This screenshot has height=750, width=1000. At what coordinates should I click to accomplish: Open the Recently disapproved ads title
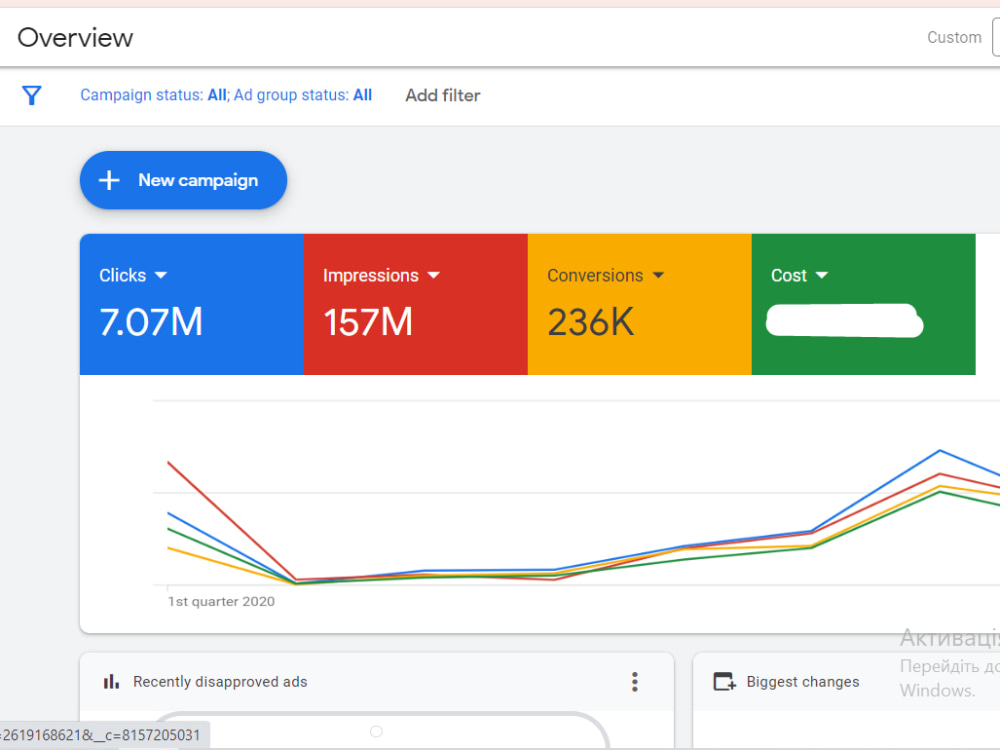pyautogui.click(x=220, y=682)
